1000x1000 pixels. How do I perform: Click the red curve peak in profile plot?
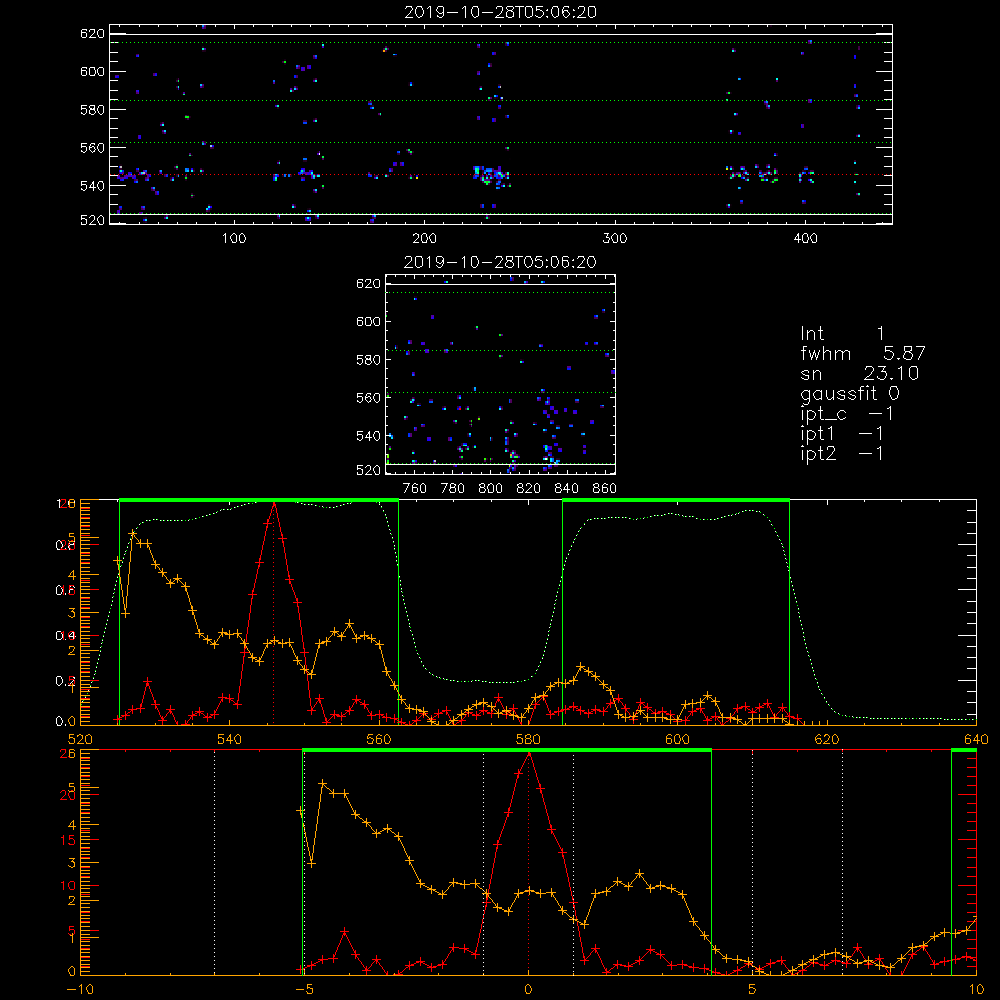click(x=274, y=504)
